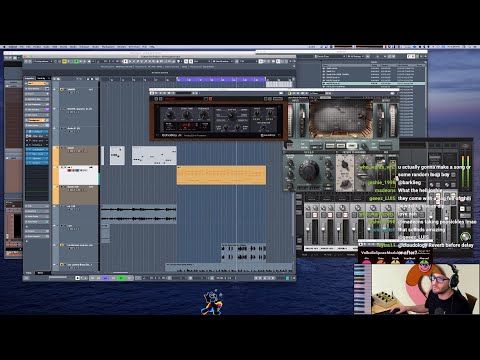Click the chamber room image in reverb plugin

(x=341, y=119)
